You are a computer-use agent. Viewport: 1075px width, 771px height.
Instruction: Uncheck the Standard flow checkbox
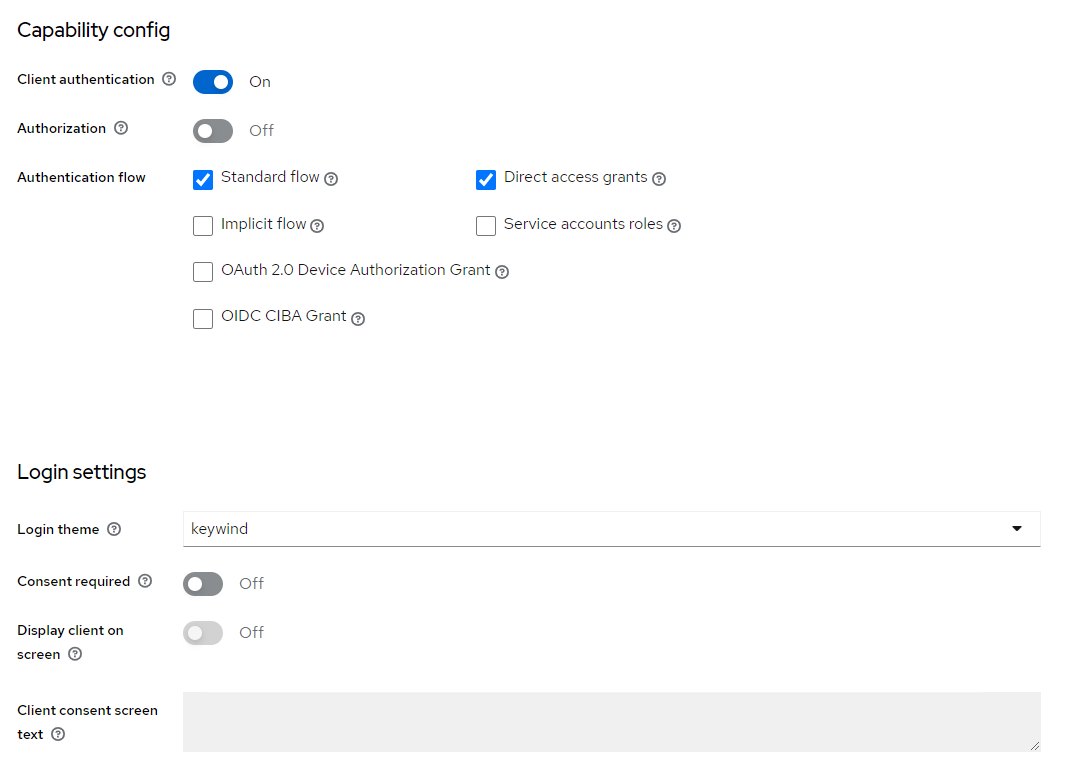tap(203, 180)
